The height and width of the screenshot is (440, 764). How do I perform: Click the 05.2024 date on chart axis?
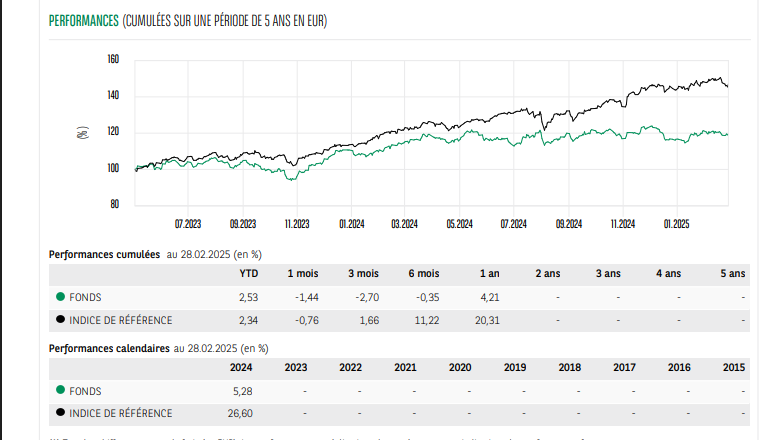coord(459,224)
